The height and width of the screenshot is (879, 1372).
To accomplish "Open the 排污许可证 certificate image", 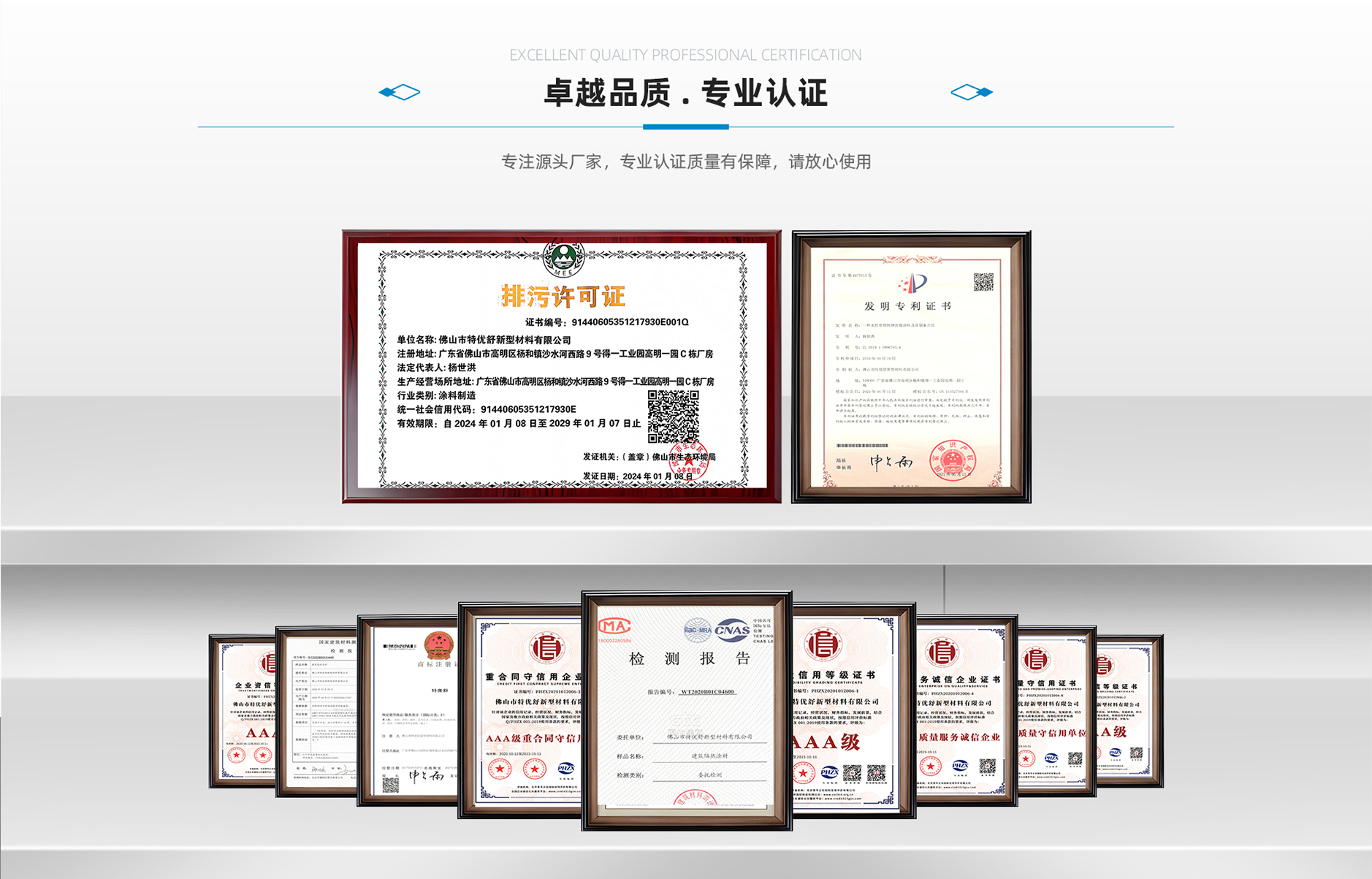I will [561, 367].
